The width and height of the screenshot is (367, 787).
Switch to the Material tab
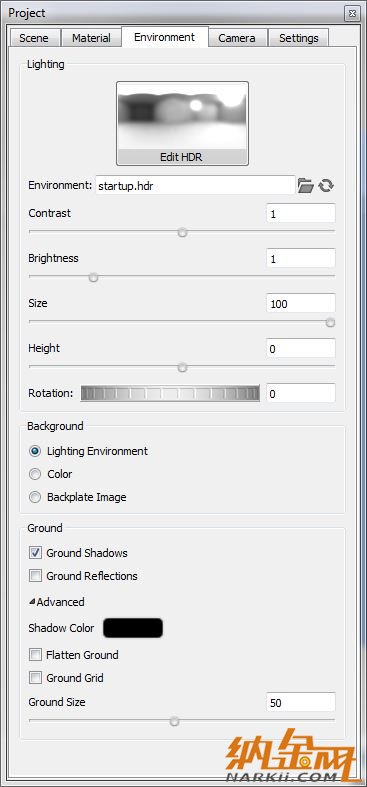[x=91, y=38]
